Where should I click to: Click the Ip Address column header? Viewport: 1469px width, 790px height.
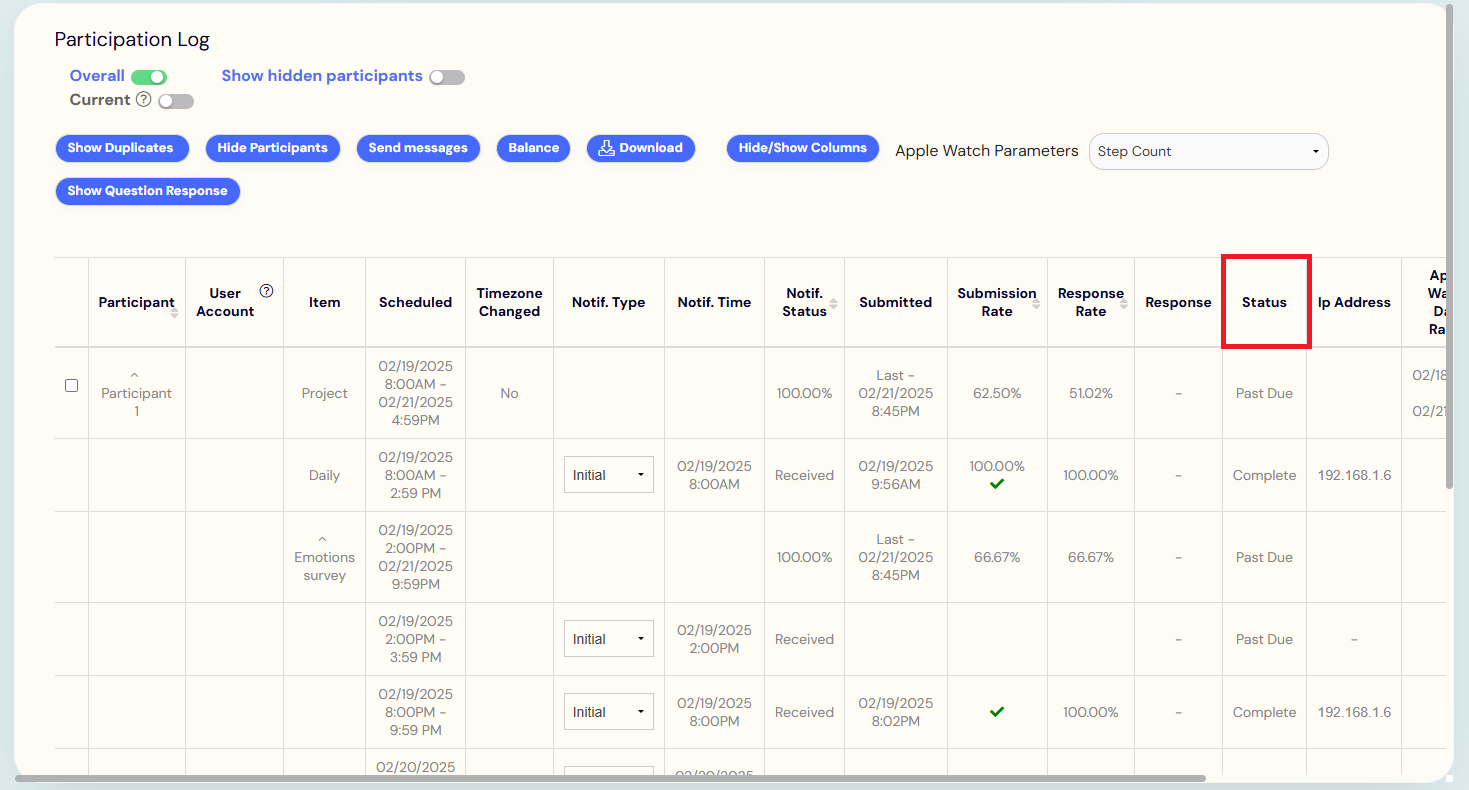[x=1354, y=302]
